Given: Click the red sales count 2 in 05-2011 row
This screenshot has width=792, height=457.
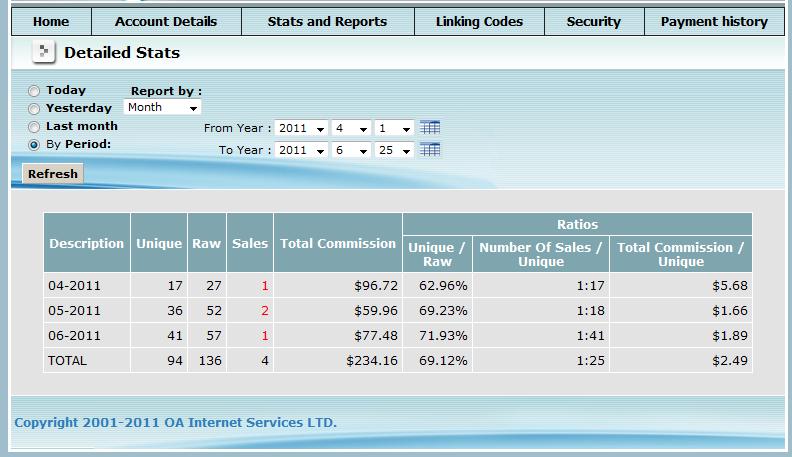Looking at the screenshot, I should click(265, 311).
